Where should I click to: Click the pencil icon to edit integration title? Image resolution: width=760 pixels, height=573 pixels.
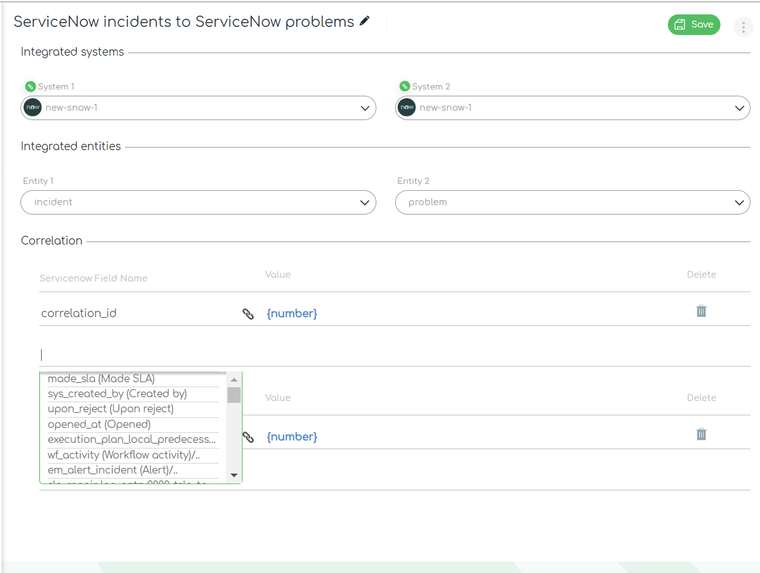point(364,21)
